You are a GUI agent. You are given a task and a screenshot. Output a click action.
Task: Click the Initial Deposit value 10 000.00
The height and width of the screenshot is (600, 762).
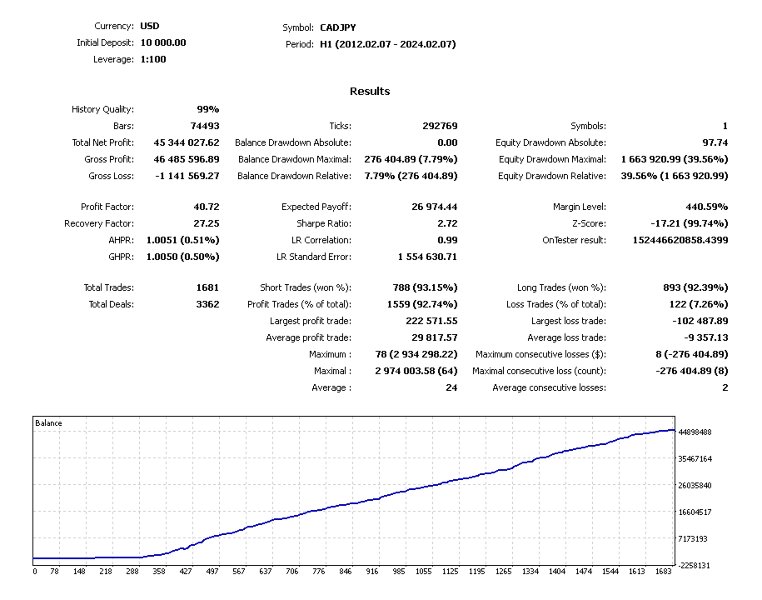tap(163, 43)
